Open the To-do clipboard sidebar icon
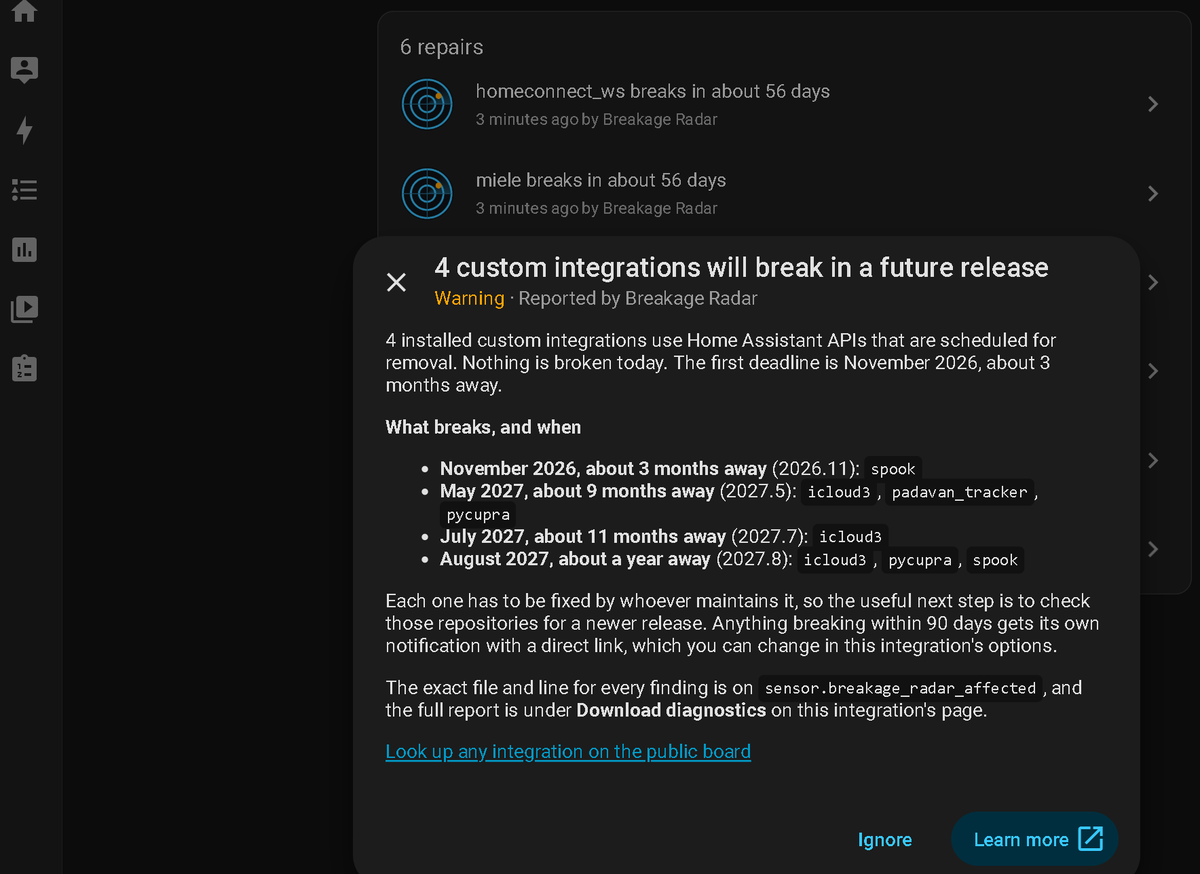The width and height of the screenshot is (1200, 874). pyautogui.click(x=24, y=368)
